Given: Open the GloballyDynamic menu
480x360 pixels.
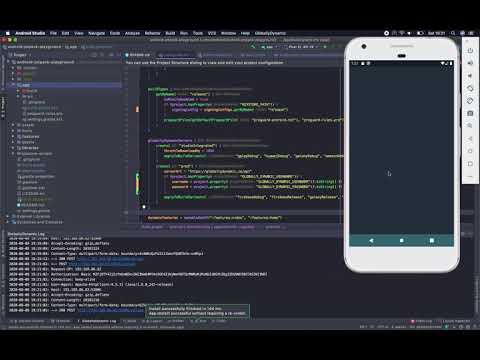Looking at the screenshot, I should [270, 33].
